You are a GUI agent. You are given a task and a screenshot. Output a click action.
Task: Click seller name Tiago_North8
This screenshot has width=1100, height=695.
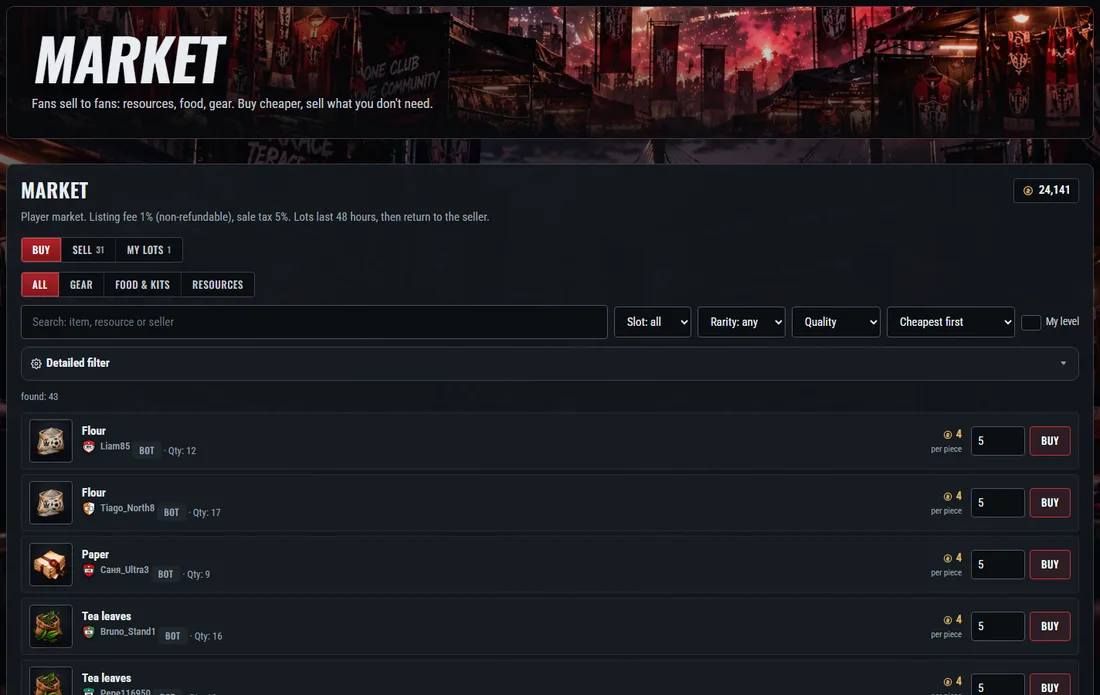[127, 508]
